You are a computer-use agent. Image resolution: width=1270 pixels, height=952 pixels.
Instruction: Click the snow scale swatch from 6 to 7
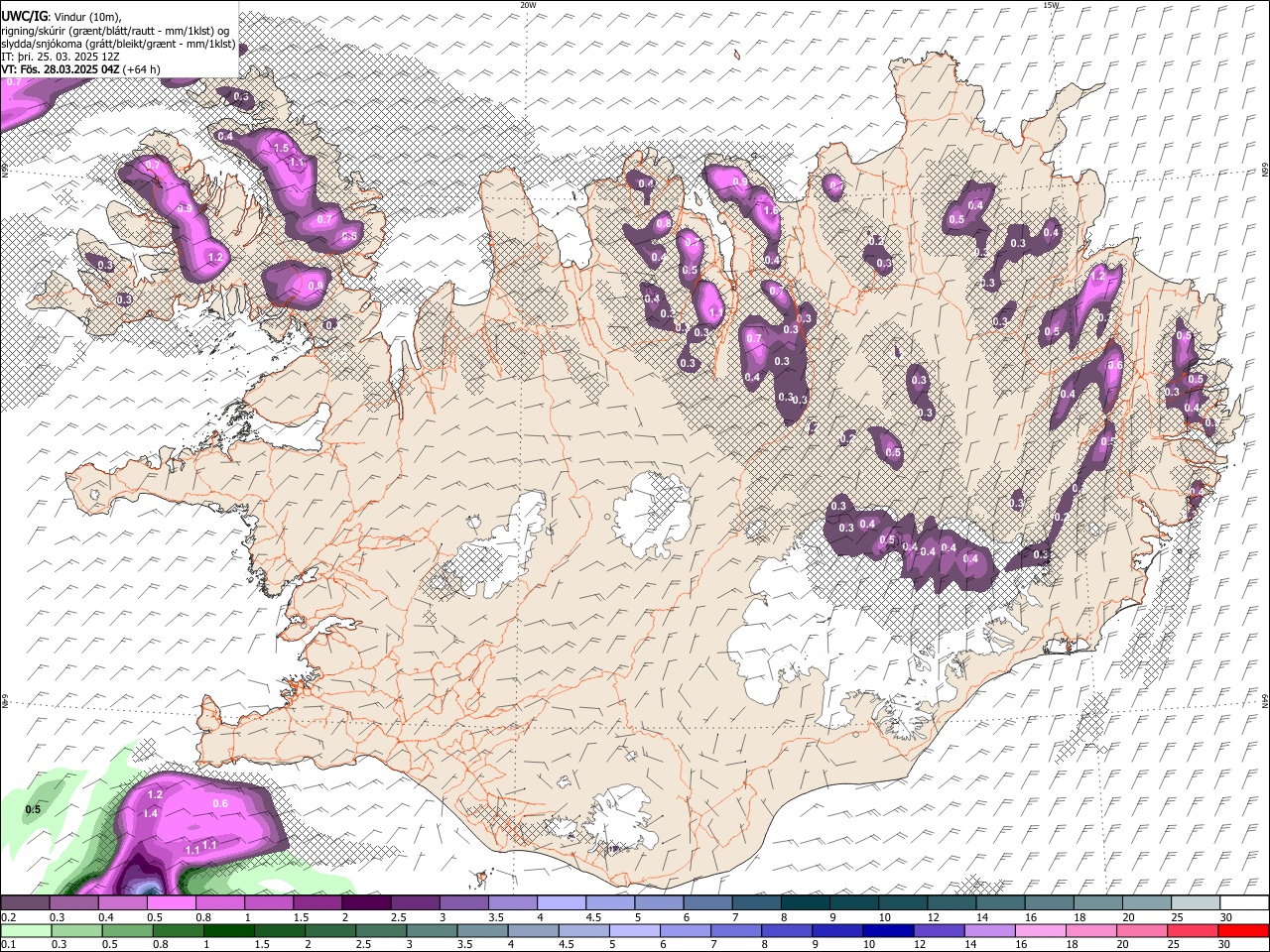click(x=707, y=903)
